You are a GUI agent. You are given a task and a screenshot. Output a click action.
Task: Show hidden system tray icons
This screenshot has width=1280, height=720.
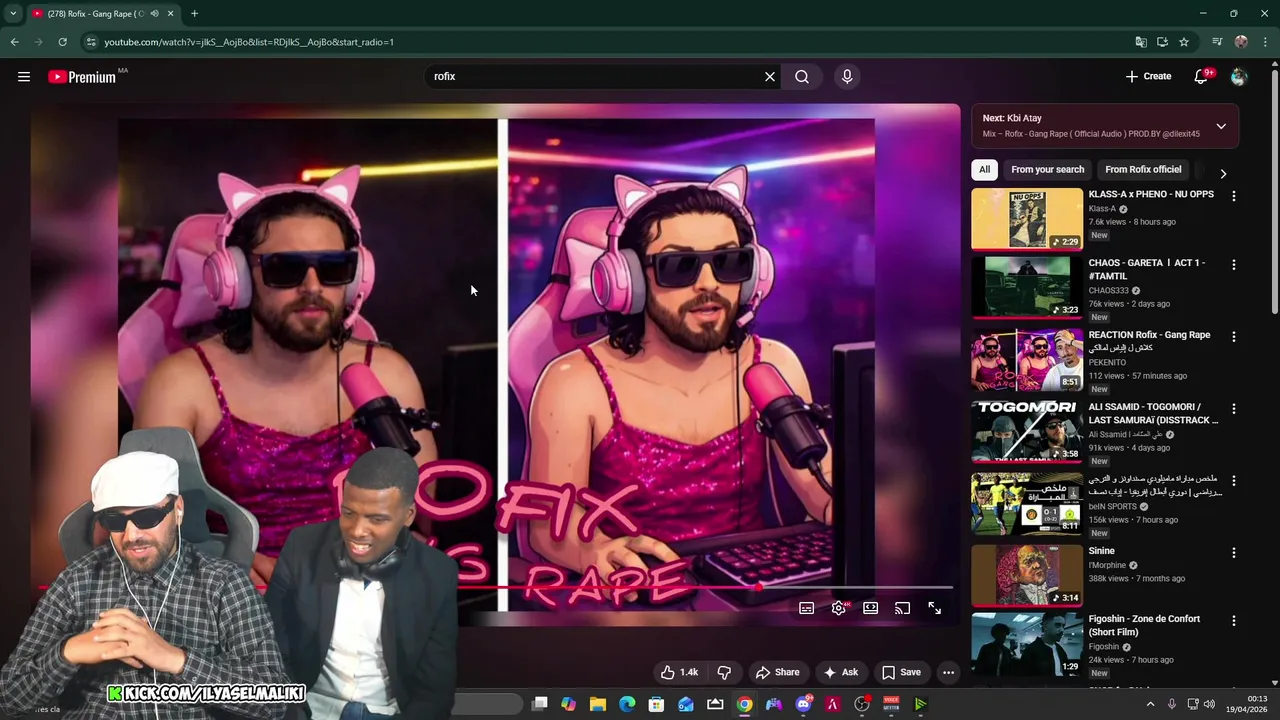(1150, 704)
